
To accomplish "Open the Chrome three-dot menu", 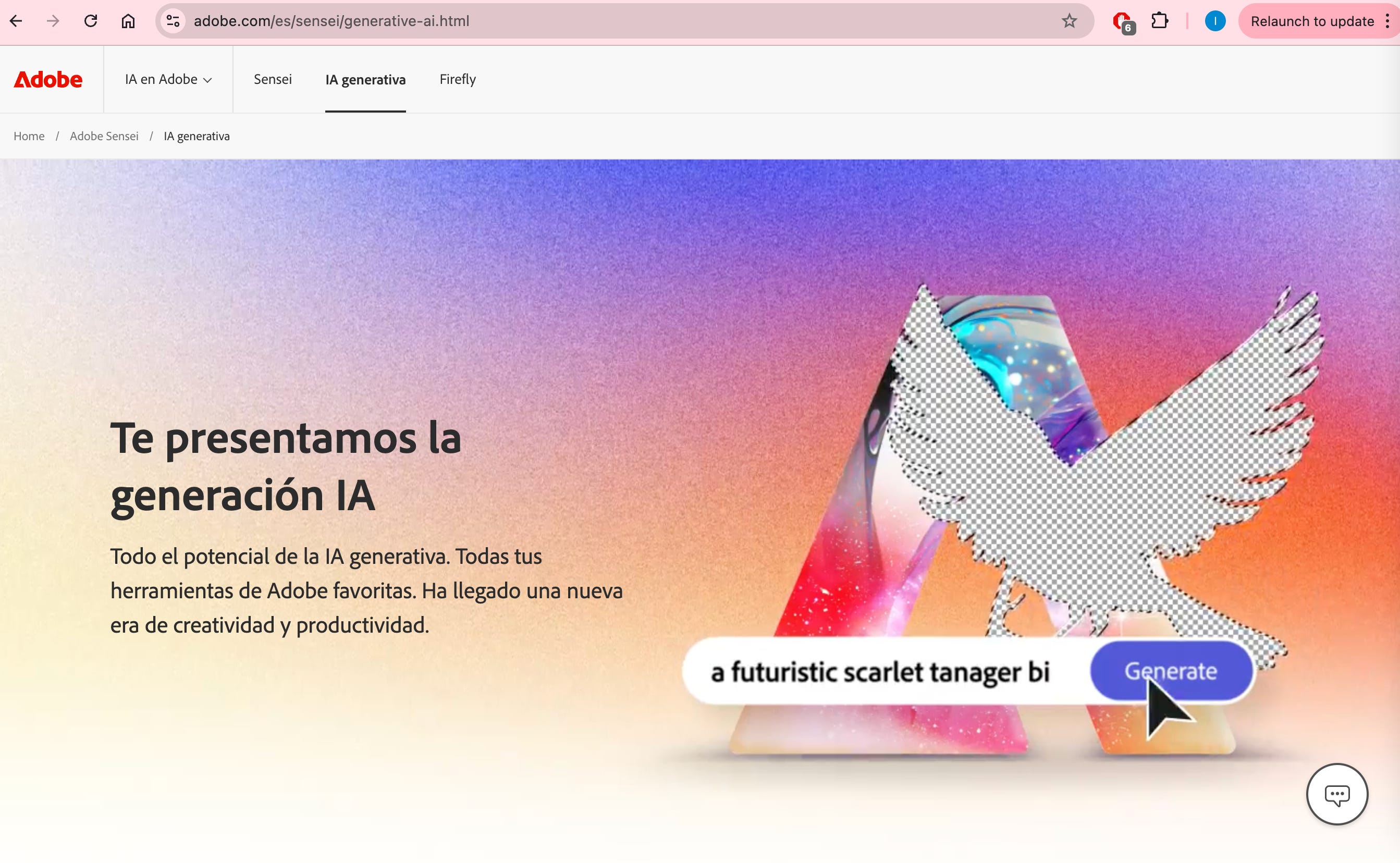I will coord(1387,21).
